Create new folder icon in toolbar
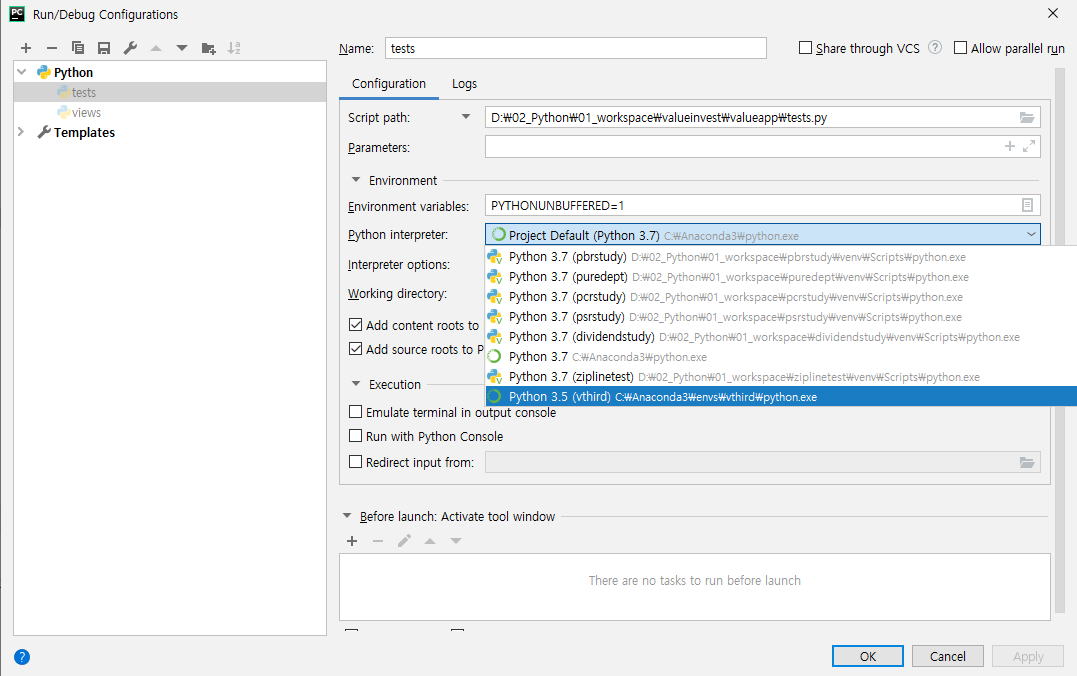 tap(208, 48)
